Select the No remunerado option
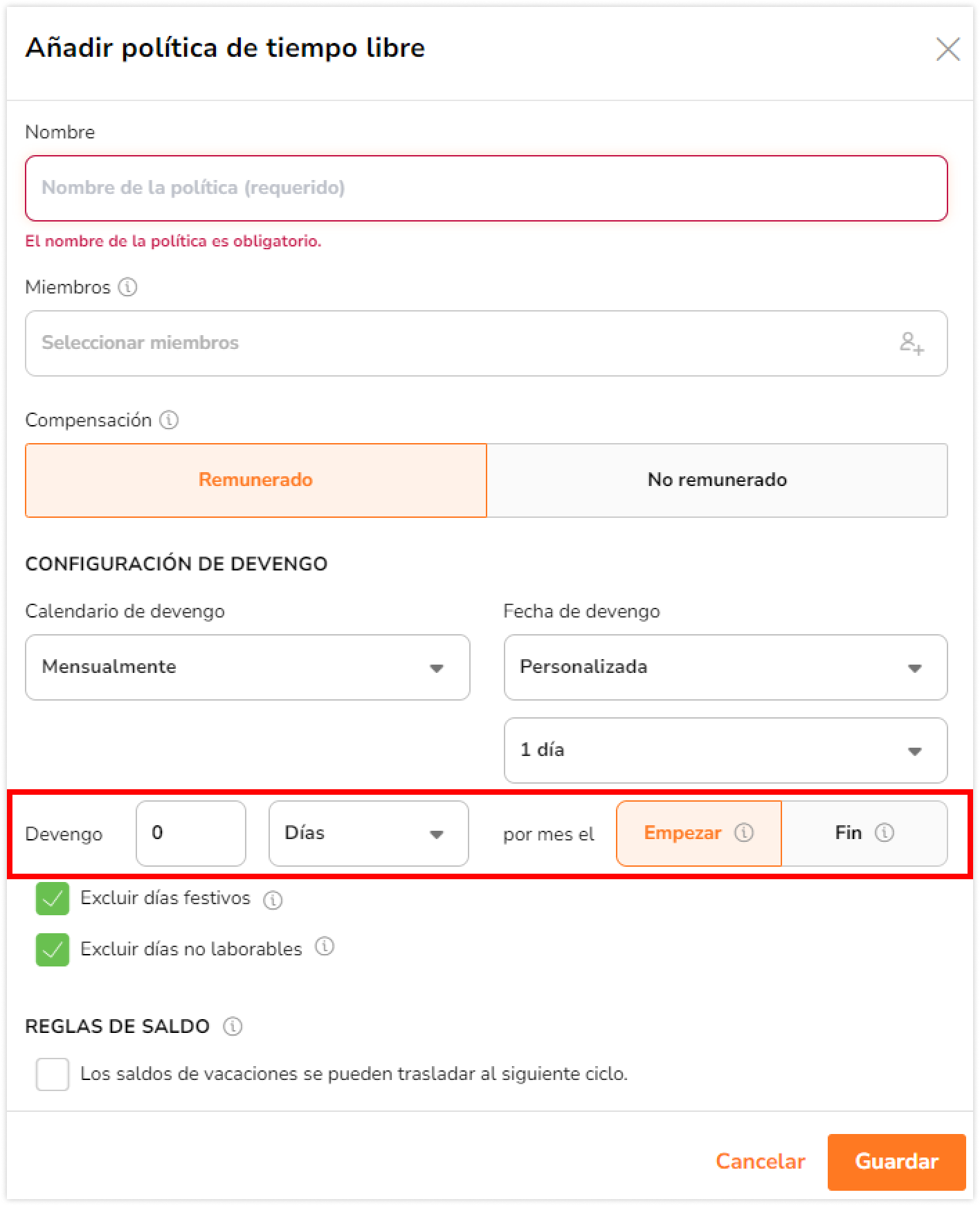This screenshot has width=980, height=1206. point(717,480)
